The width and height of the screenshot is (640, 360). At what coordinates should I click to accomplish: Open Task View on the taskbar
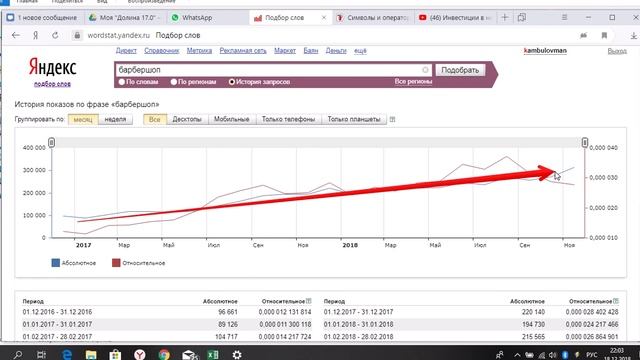click(x=41, y=355)
